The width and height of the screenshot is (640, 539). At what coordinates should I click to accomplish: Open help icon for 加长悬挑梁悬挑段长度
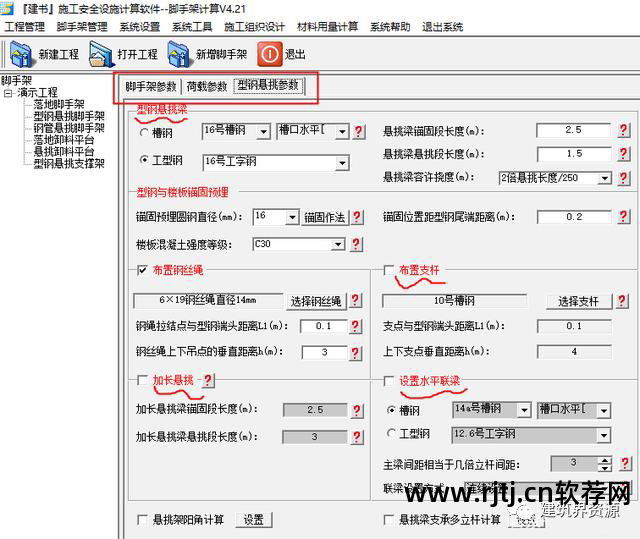(x=356, y=437)
